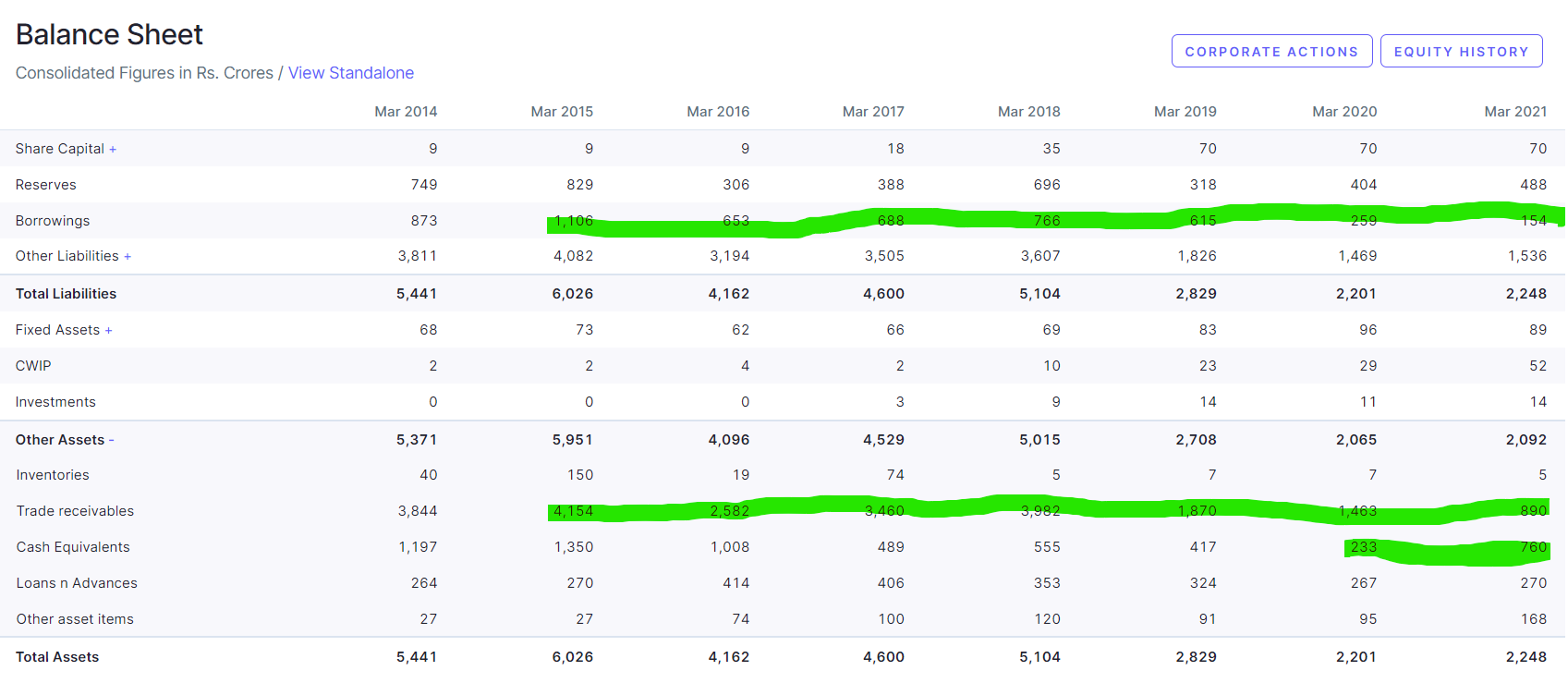Click the Trade receivables row label
This screenshot has height=683, width=1568.
pos(75,511)
